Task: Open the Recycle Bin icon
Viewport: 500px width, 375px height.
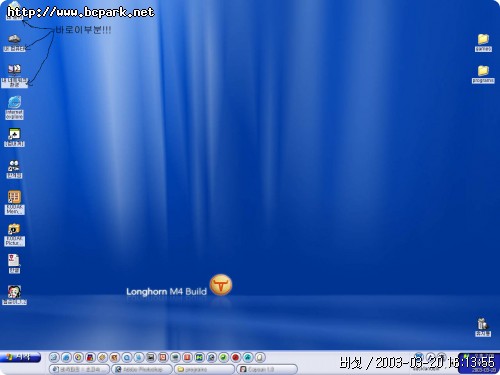Action: (x=483, y=327)
